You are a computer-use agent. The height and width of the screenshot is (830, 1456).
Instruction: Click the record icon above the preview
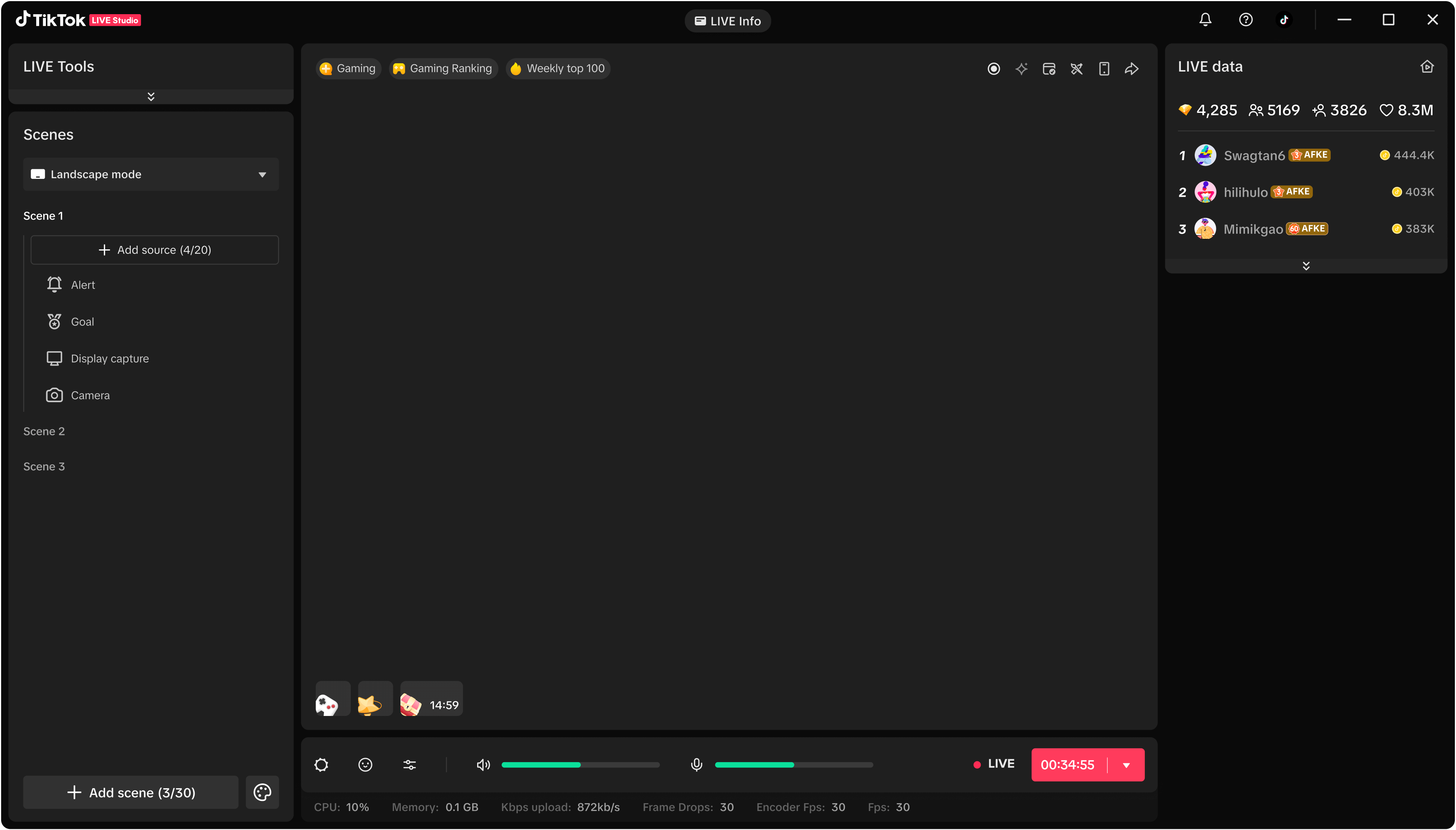(994, 69)
